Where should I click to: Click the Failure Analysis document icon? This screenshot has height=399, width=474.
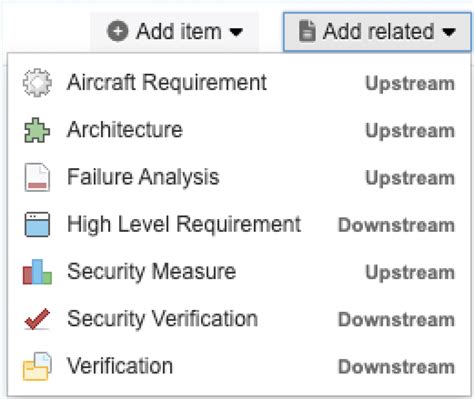(37, 177)
